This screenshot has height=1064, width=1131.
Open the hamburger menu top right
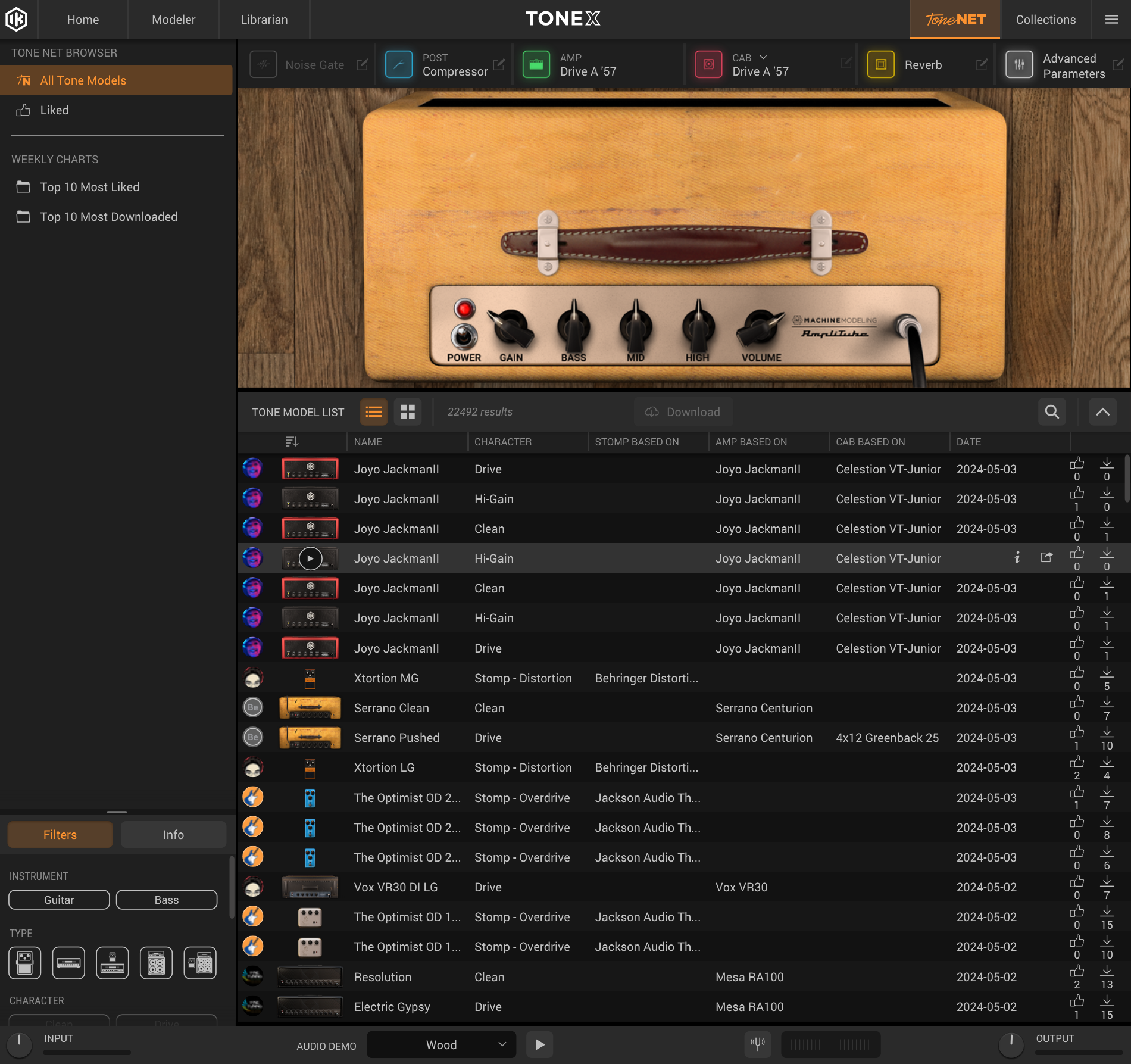(x=1111, y=19)
